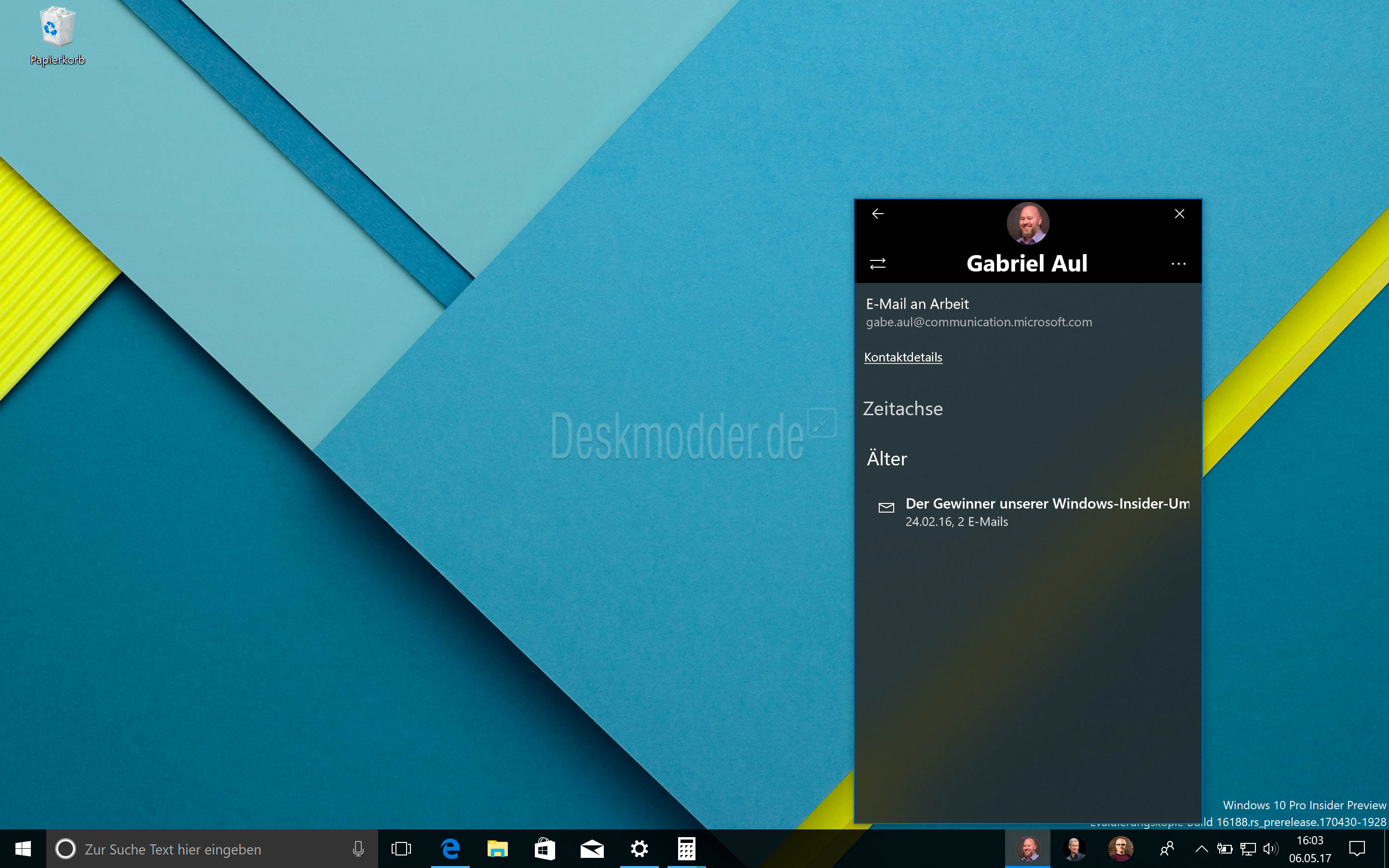This screenshot has height=868, width=1389.
Task: Open the Mail app from the taskbar
Action: [x=592, y=849]
